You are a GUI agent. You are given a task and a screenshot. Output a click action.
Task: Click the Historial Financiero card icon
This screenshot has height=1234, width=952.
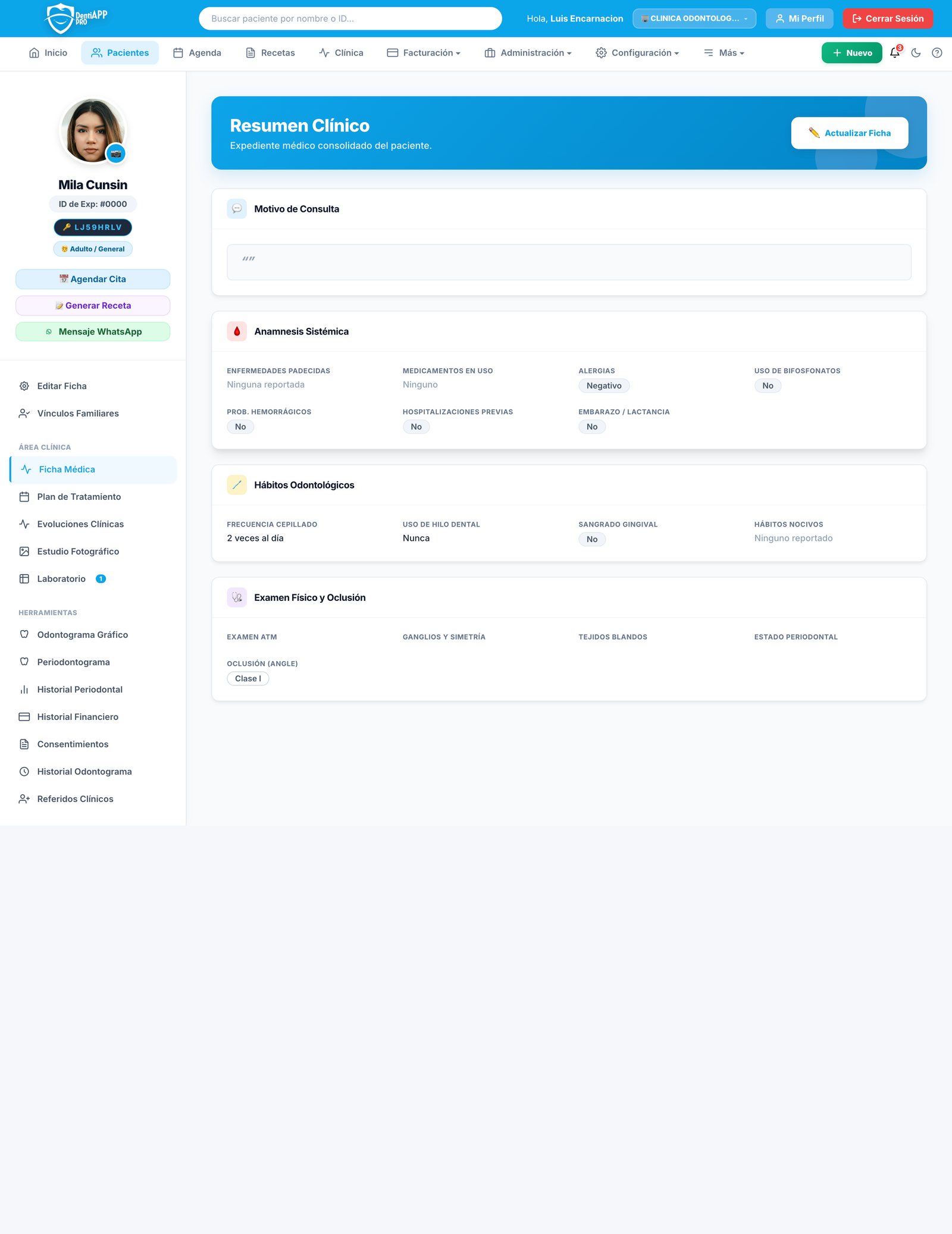pyautogui.click(x=24, y=717)
